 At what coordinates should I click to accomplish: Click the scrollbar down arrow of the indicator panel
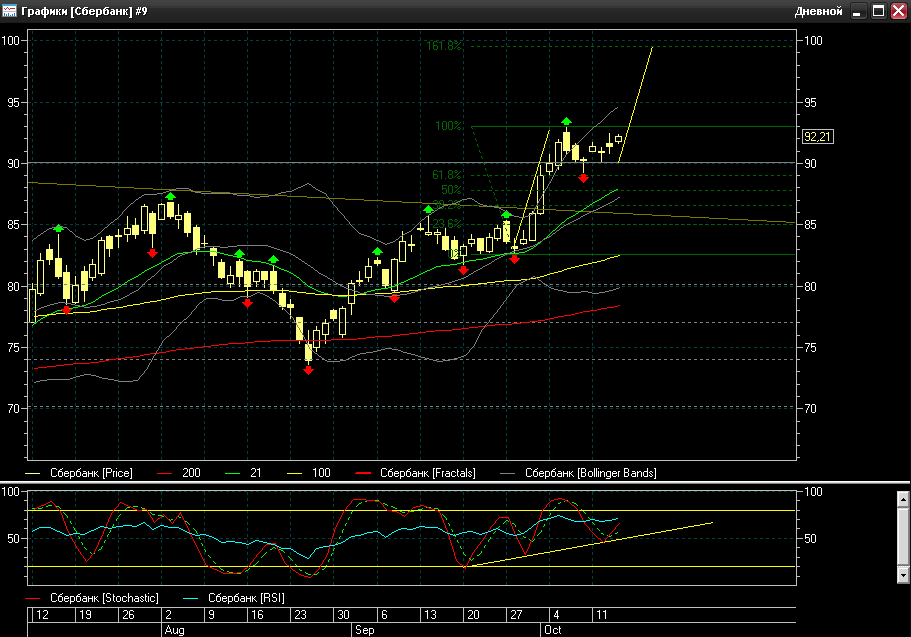click(x=903, y=575)
